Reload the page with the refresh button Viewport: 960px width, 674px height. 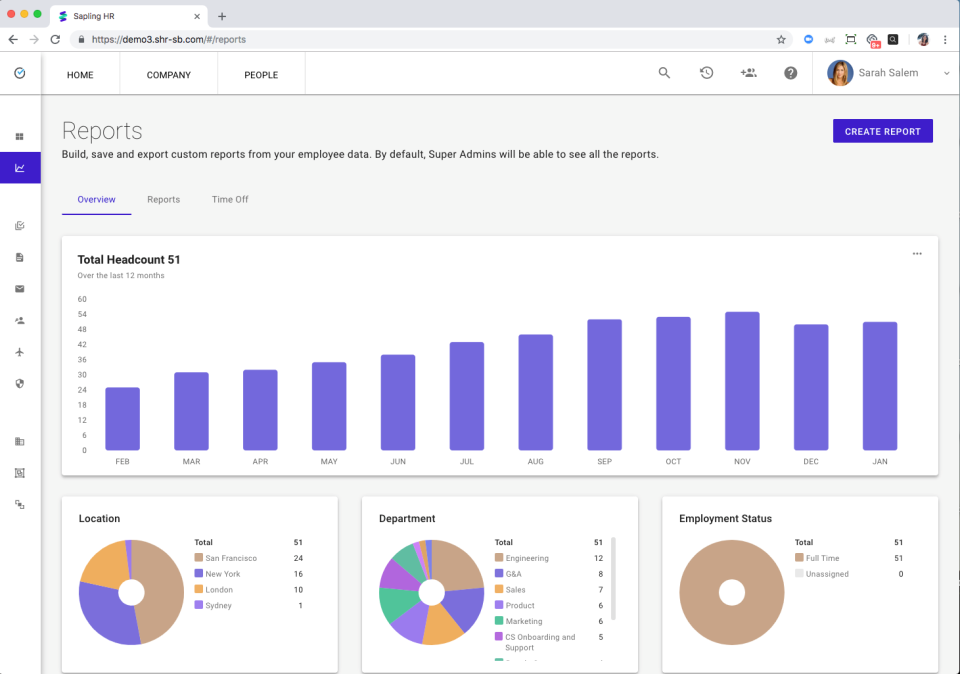point(55,39)
